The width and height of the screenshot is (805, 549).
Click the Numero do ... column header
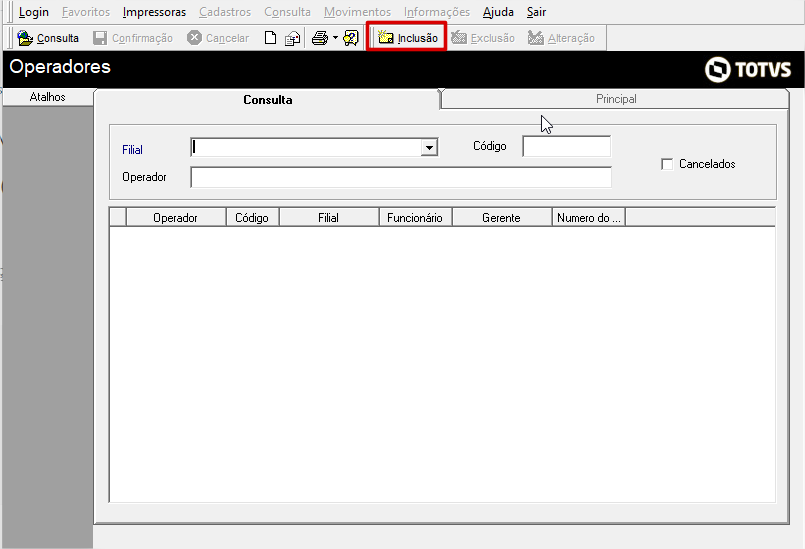click(588, 218)
